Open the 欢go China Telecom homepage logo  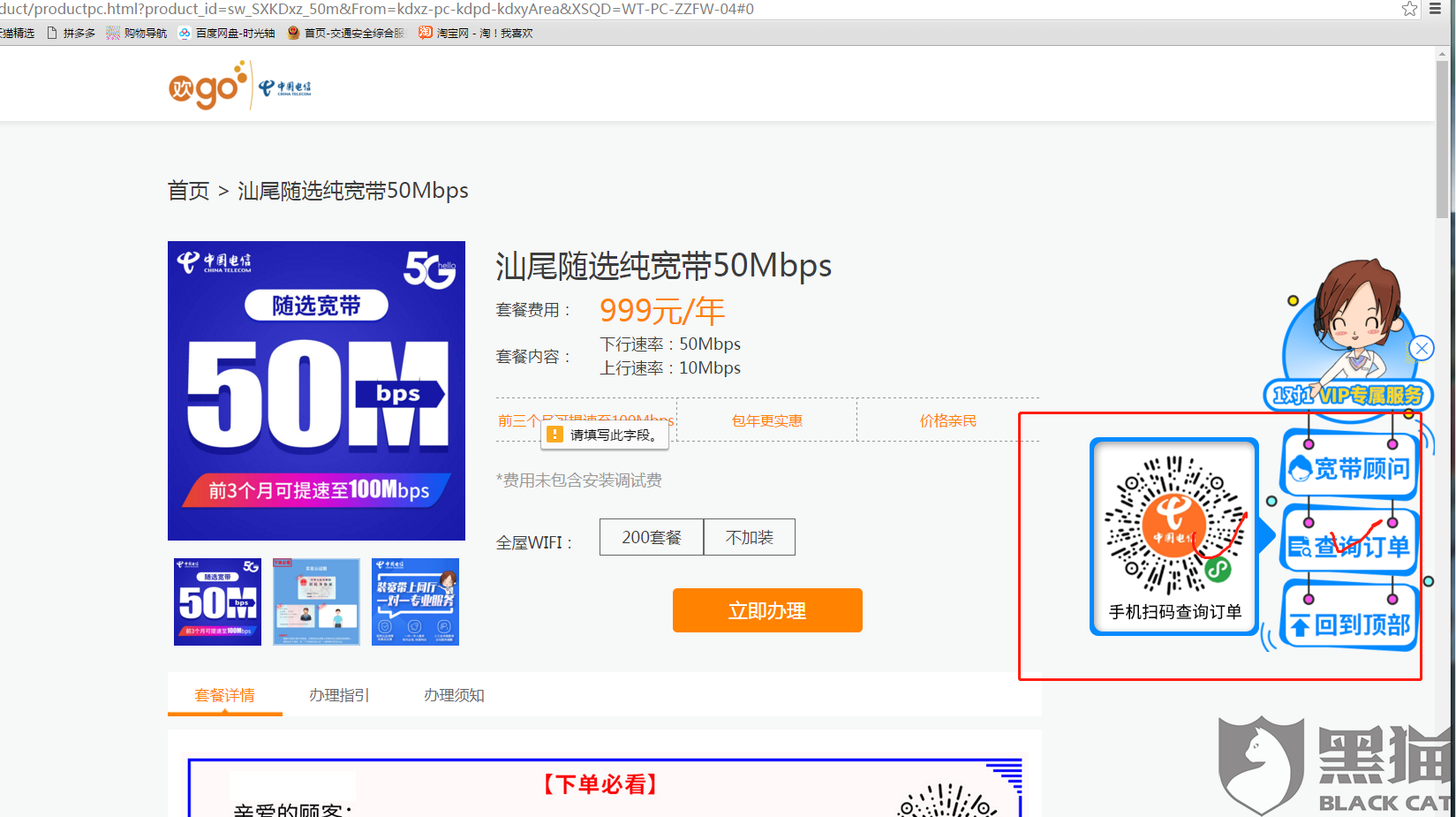[x=239, y=84]
